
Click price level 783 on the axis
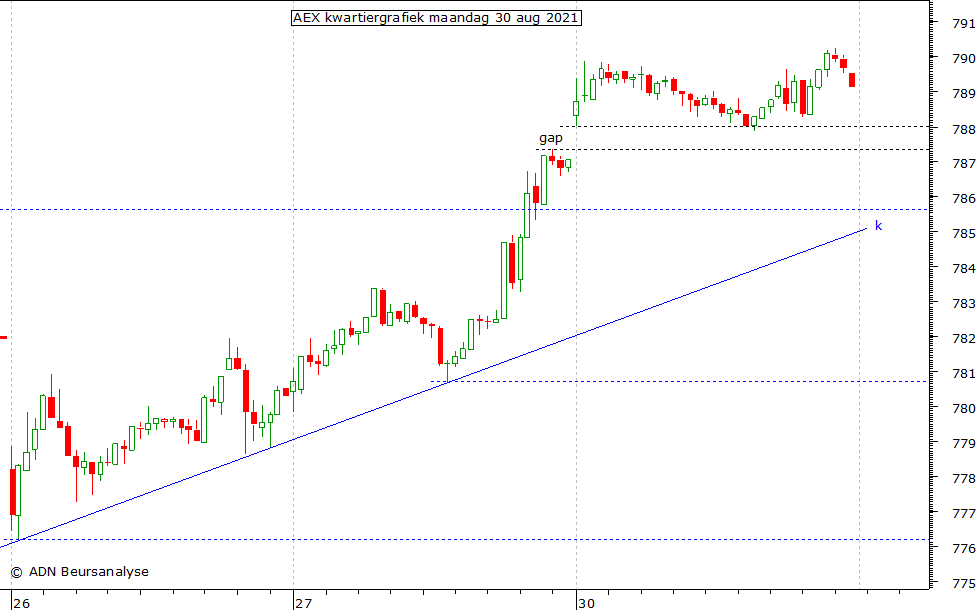tap(964, 304)
